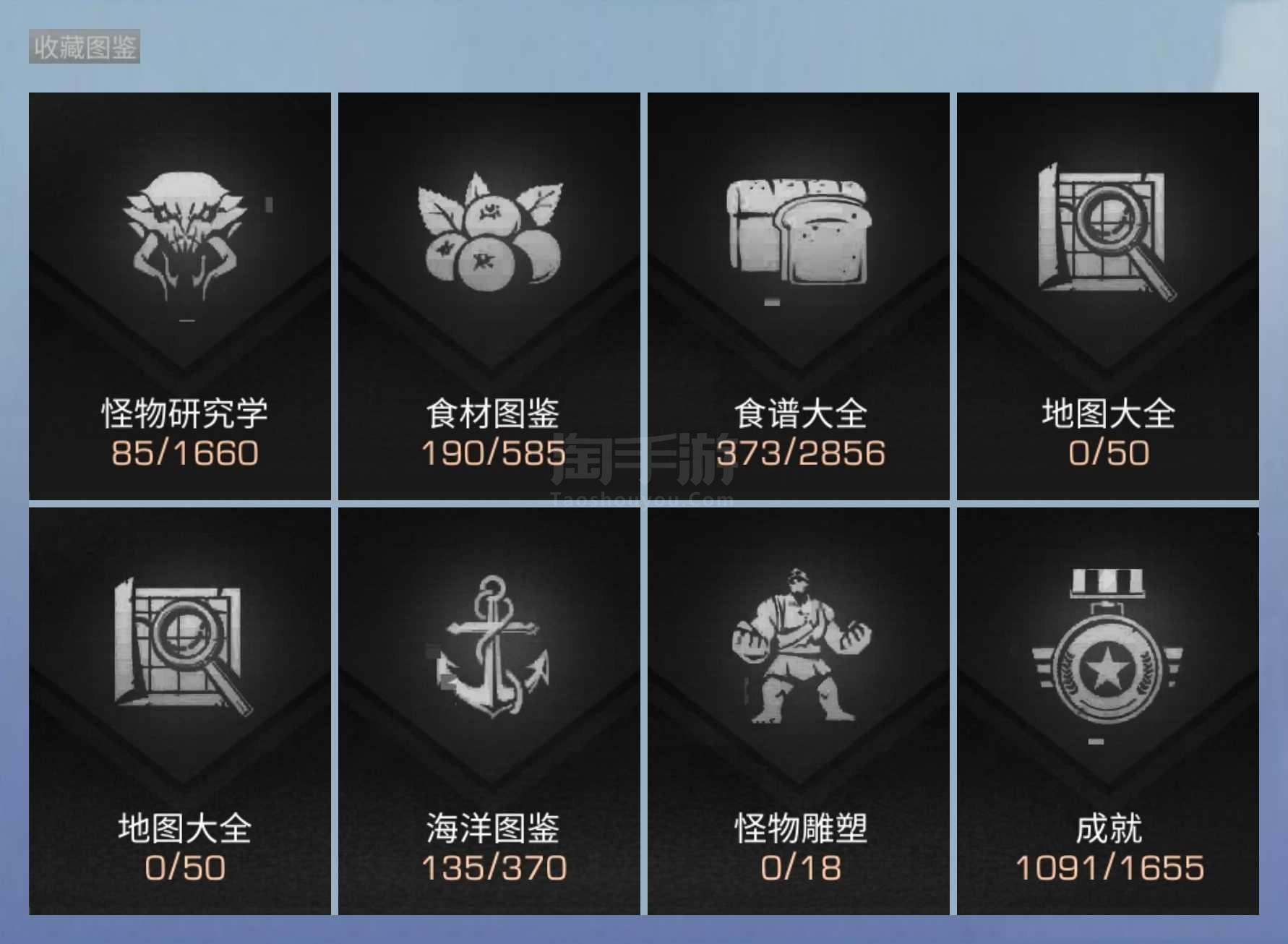Screen dimensions: 1288x944
Task: Select the 1091/1655 achievement count
Action: click(1110, 868)
